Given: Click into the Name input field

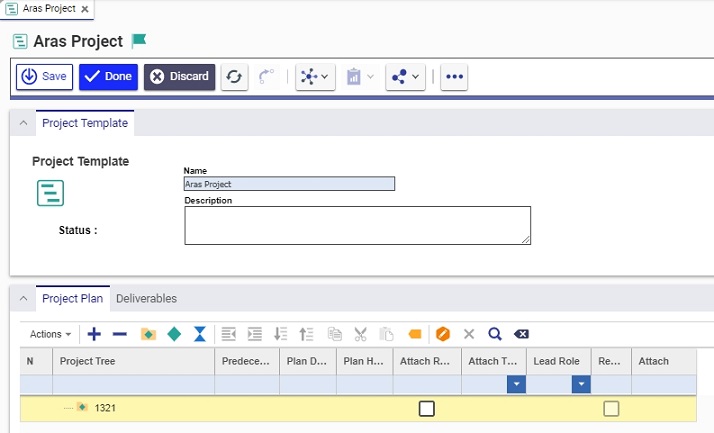Looking at the screenshot, I should click(289, 184).
